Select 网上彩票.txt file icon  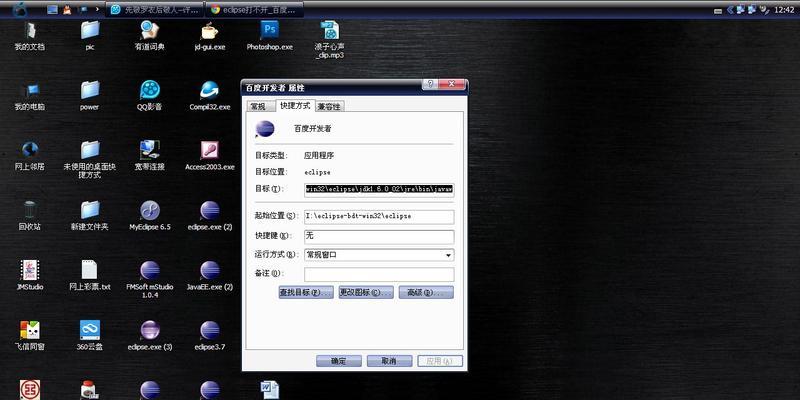90,276
